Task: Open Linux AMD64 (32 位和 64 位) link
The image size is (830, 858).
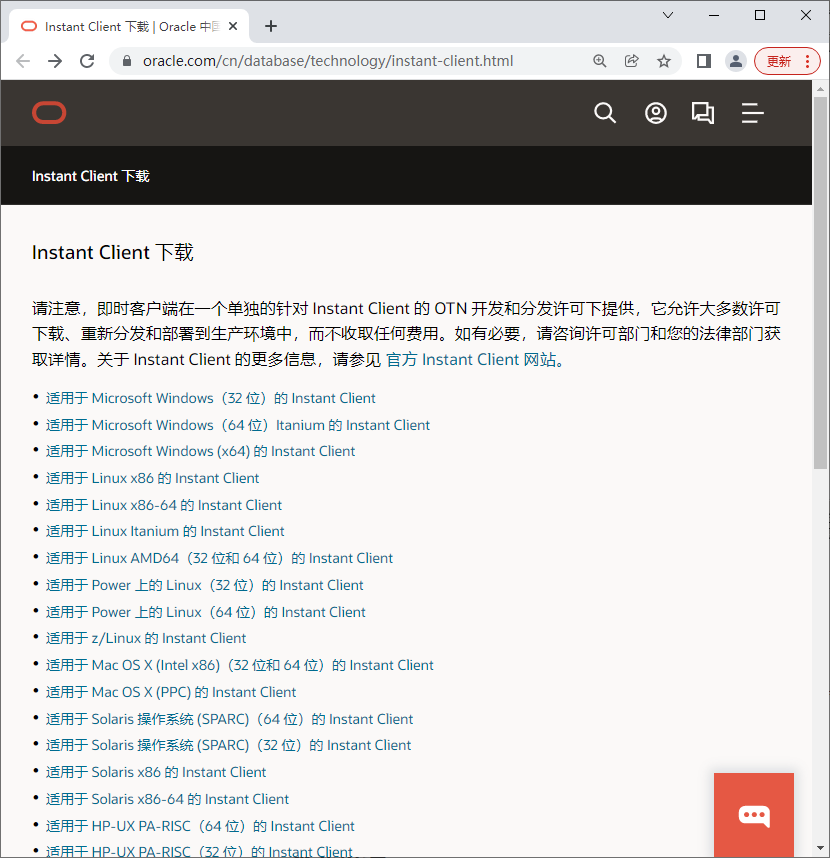Action: pos(219,558)
